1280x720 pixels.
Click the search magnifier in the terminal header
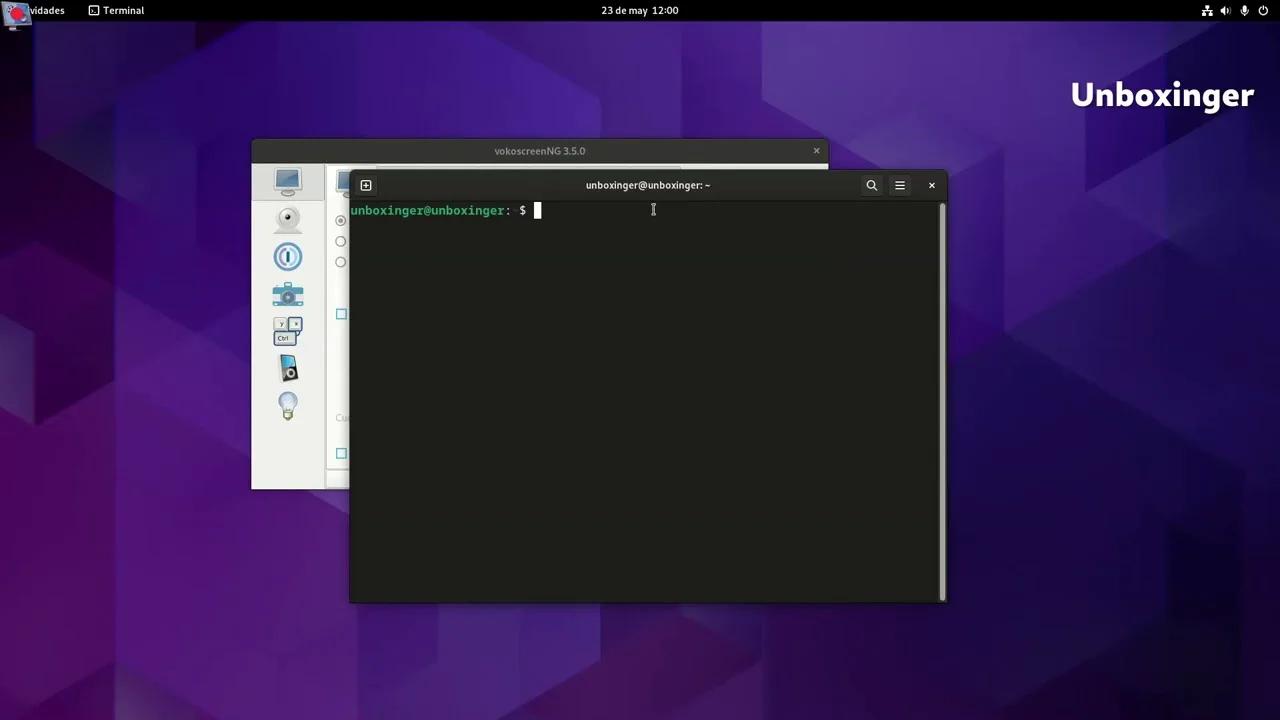[871, 185]
